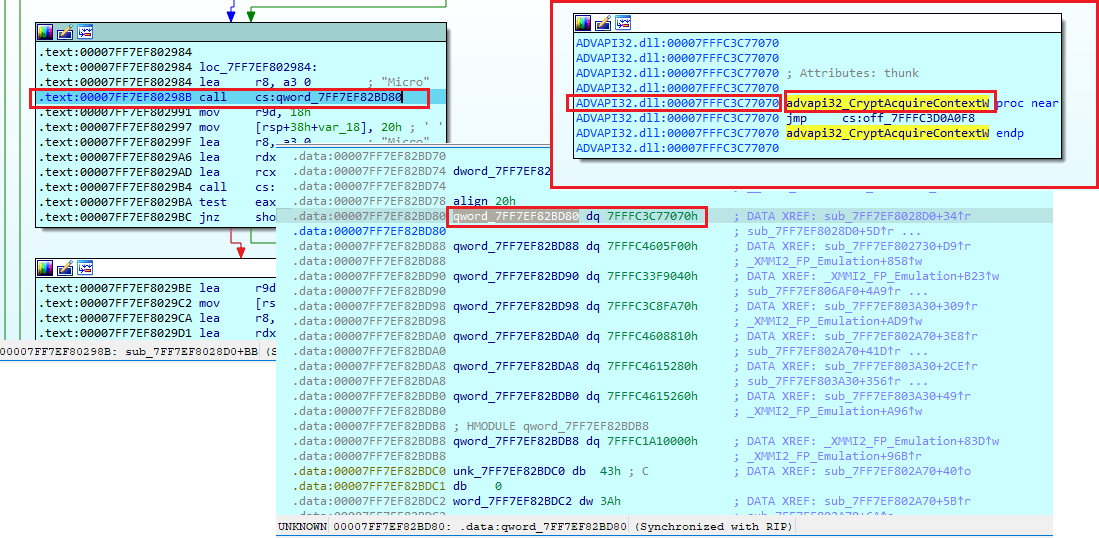Click value 7FFFC4615280h

[x=653, y=366]
